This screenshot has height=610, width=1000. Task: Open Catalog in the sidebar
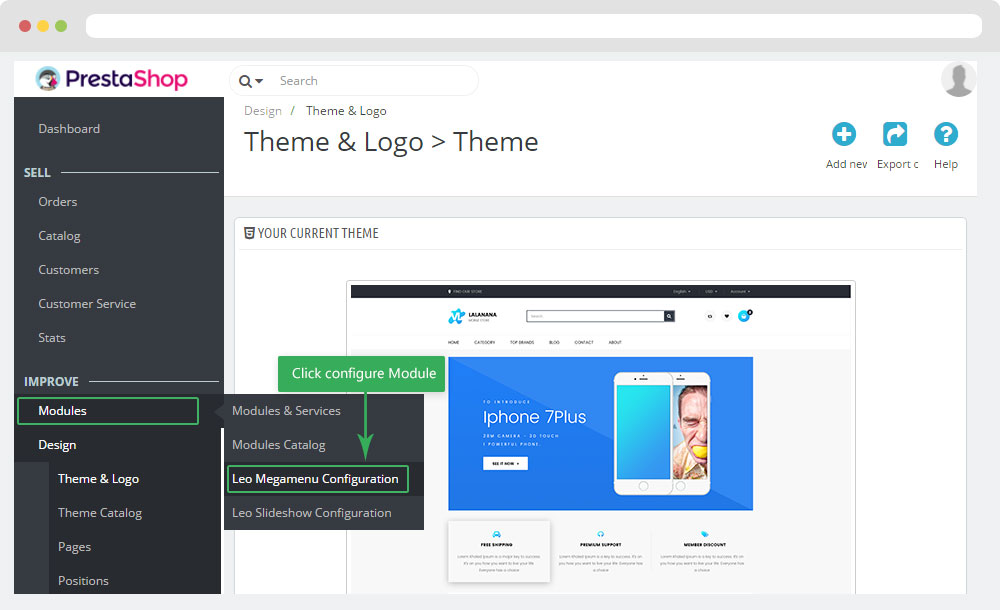(59, 236)
